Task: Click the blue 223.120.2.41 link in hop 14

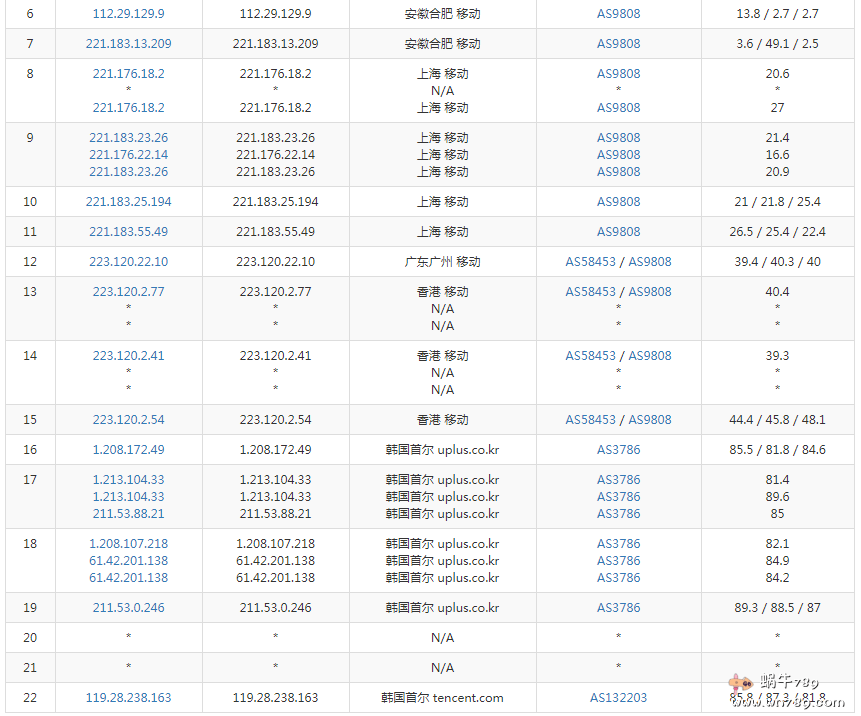Action: point(128,356)
